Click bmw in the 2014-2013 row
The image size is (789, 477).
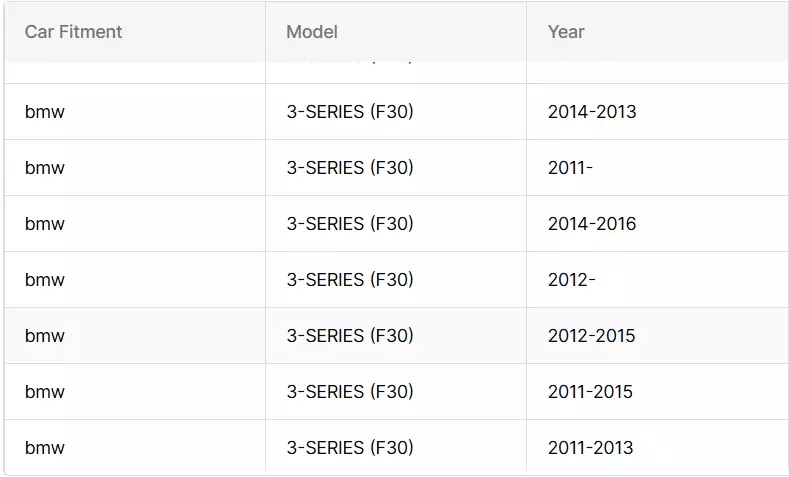[45, 112]
